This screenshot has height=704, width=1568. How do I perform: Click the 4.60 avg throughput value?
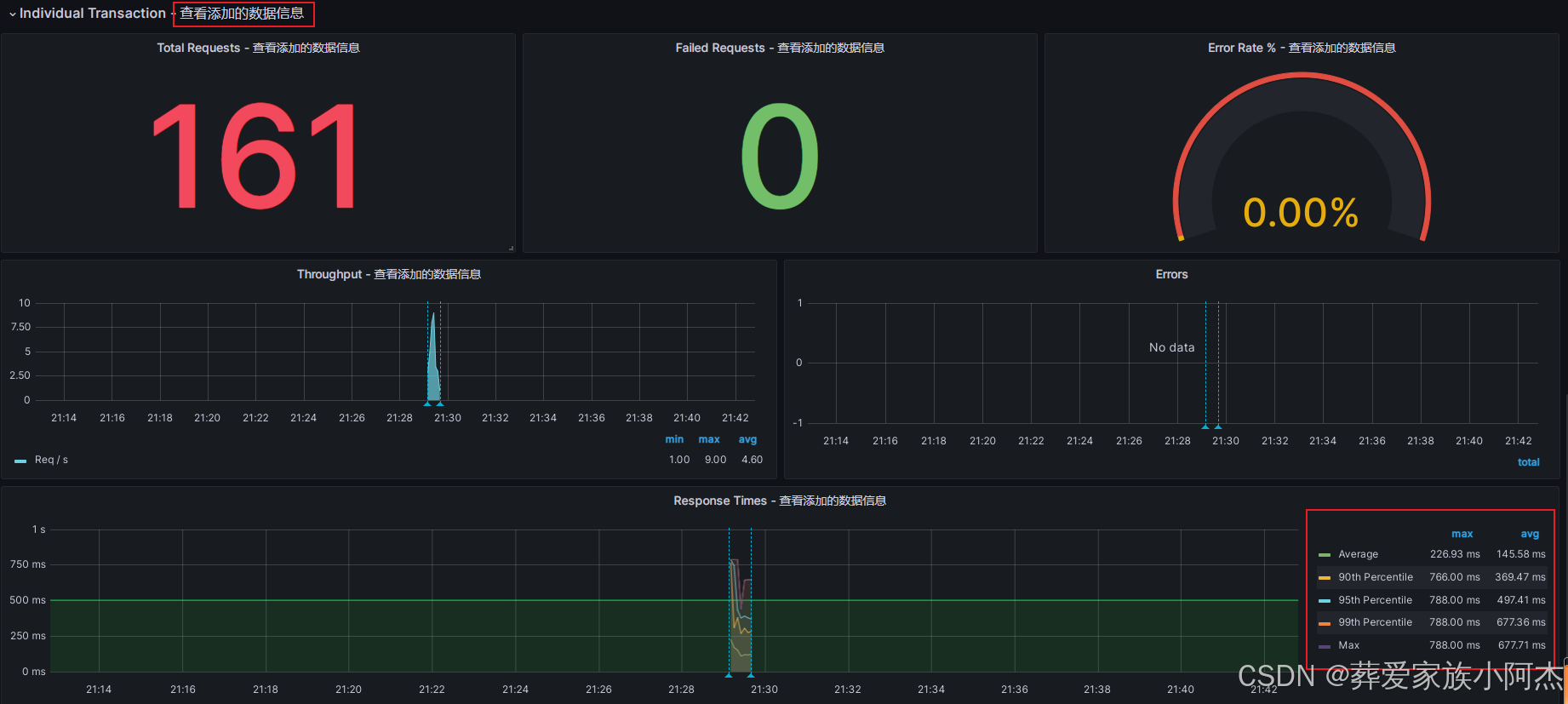(x=752, y=460)
